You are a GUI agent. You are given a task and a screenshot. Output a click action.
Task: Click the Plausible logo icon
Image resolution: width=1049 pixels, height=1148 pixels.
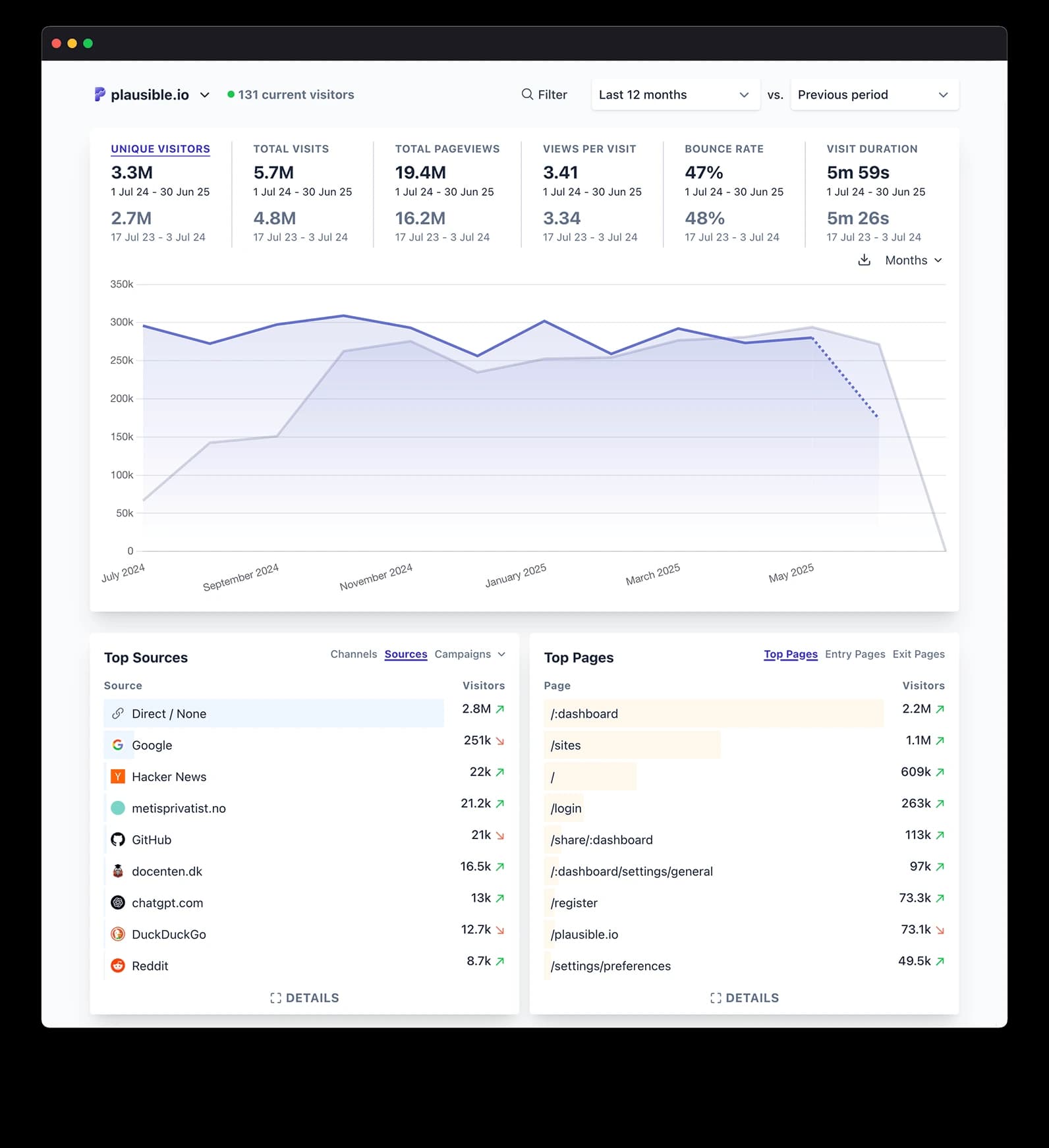99,94
